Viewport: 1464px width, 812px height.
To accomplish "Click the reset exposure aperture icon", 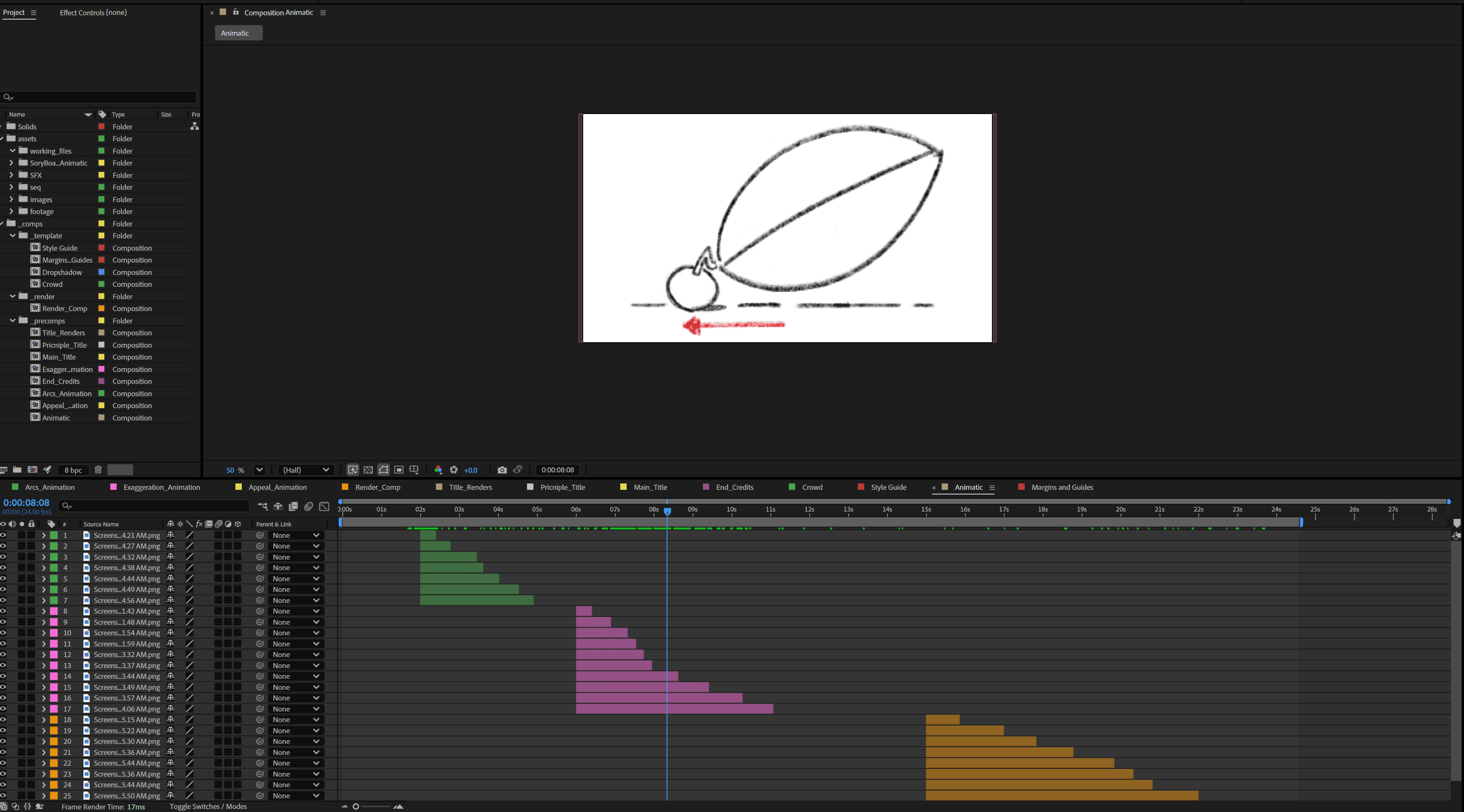I will pyautogui.click(x=453, y=470).
